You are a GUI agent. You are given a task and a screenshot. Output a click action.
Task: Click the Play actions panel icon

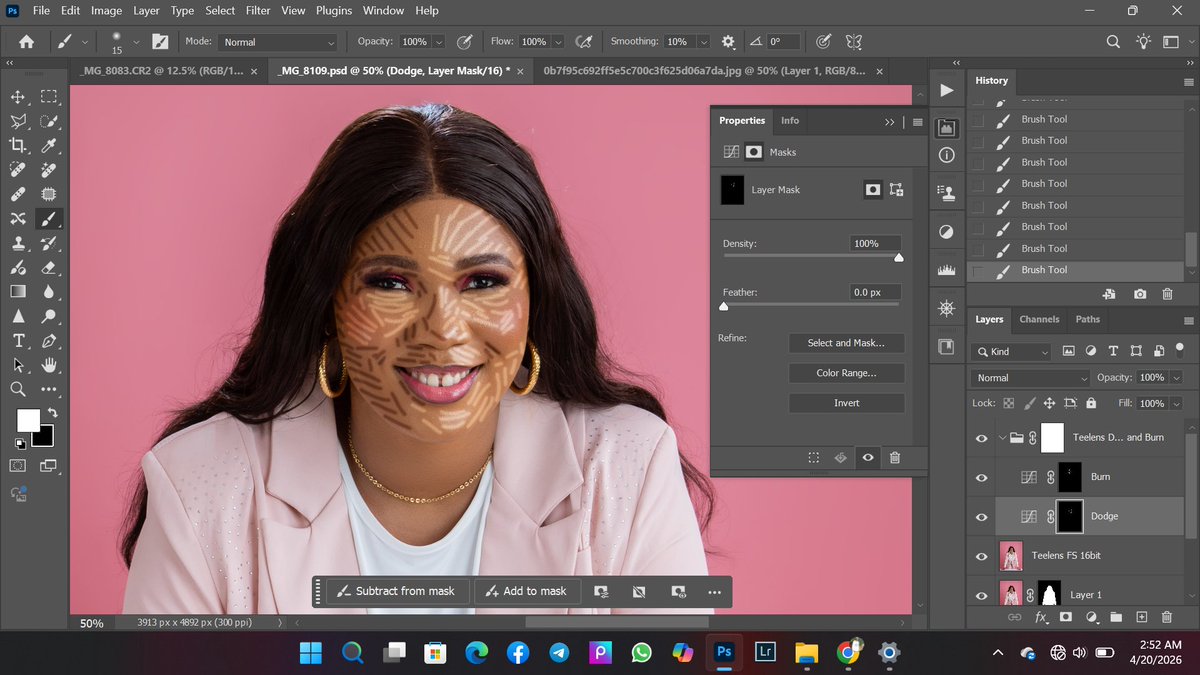(x=946, y=91)
